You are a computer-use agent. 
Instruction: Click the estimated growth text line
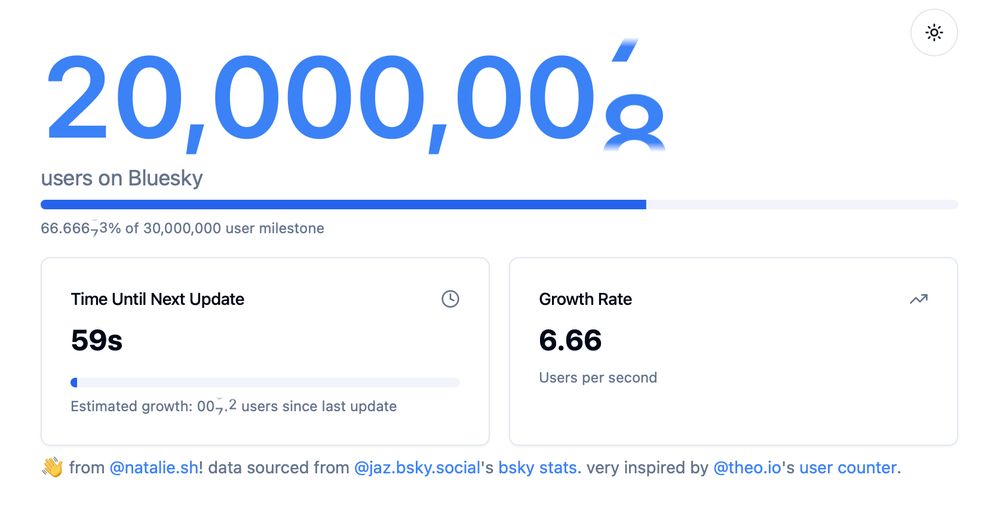tap(233, 406)
